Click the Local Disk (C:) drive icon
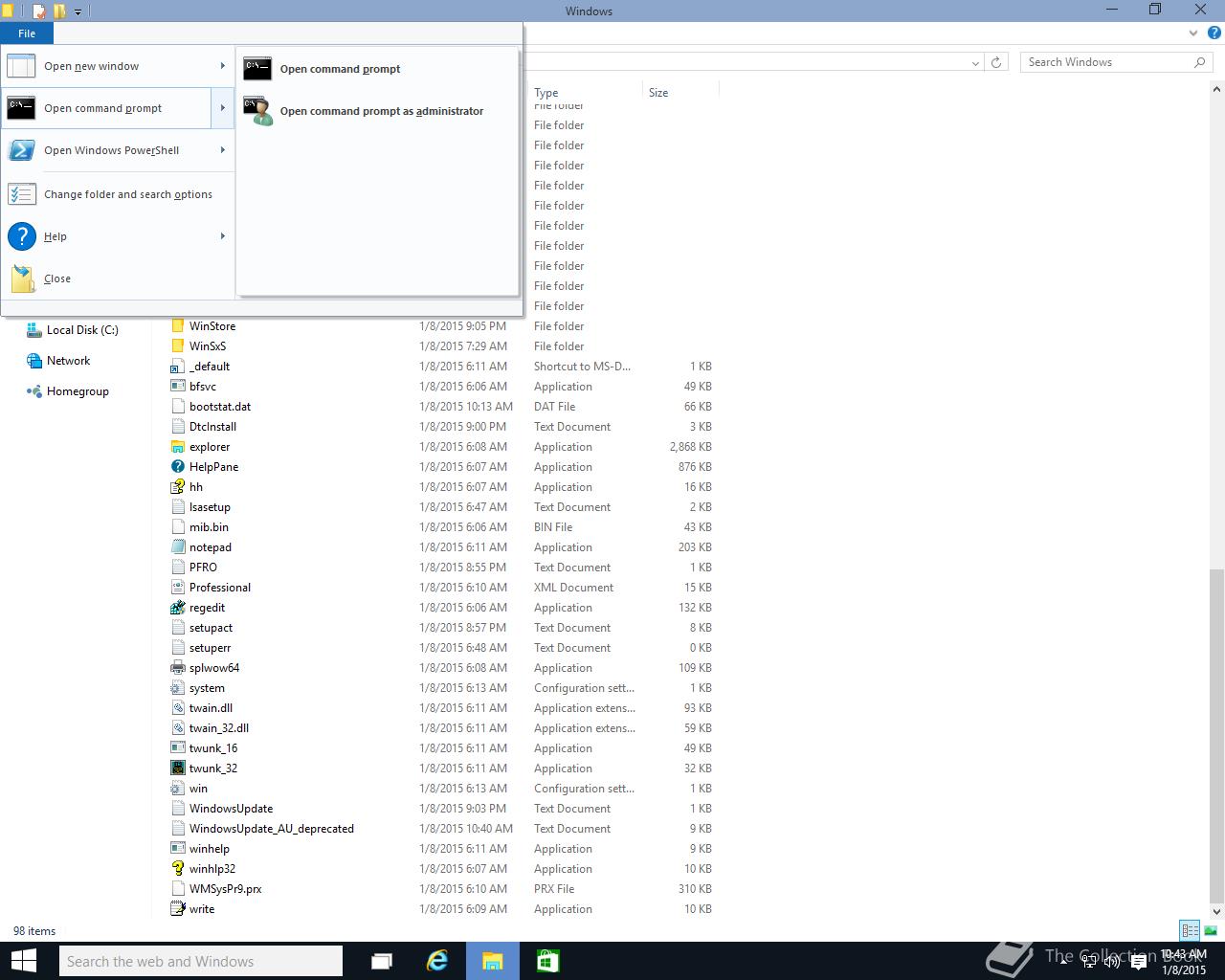This screenshot has width=1225, height=980. tap(34, 330)
